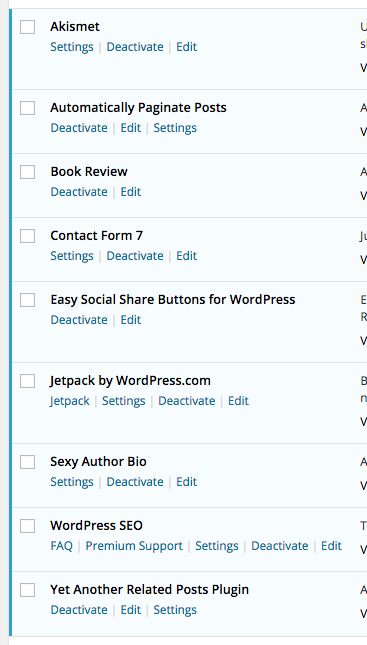The height and width of the screenshot is (645, 367).
Task: Click the Contact Form 7 title
Action: click(x=97, y=236)
